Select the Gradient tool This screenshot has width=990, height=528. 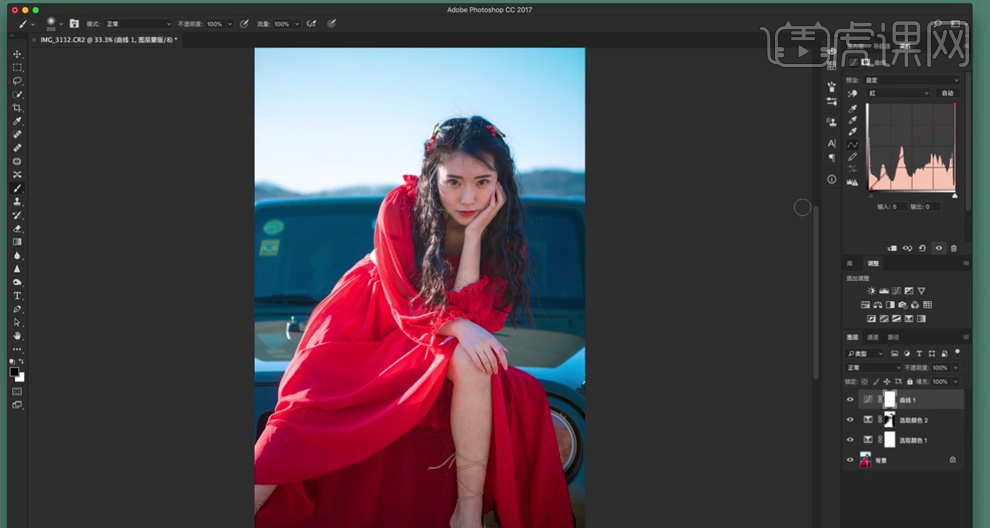(x=17, y=242)
